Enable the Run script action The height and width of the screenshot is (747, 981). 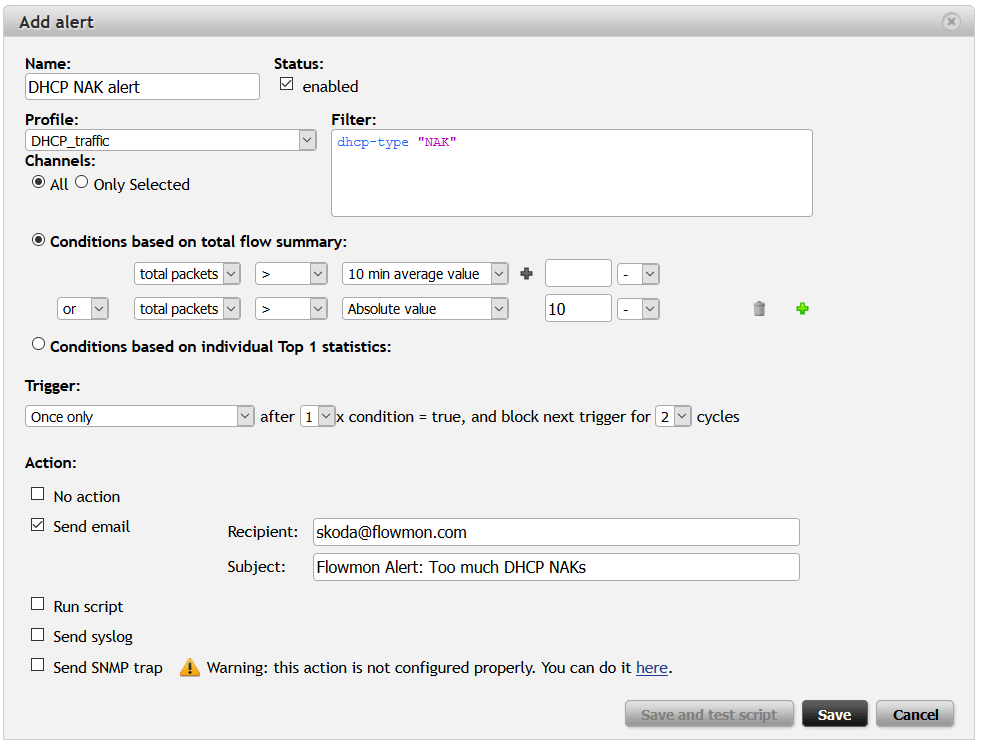(38, 605)
